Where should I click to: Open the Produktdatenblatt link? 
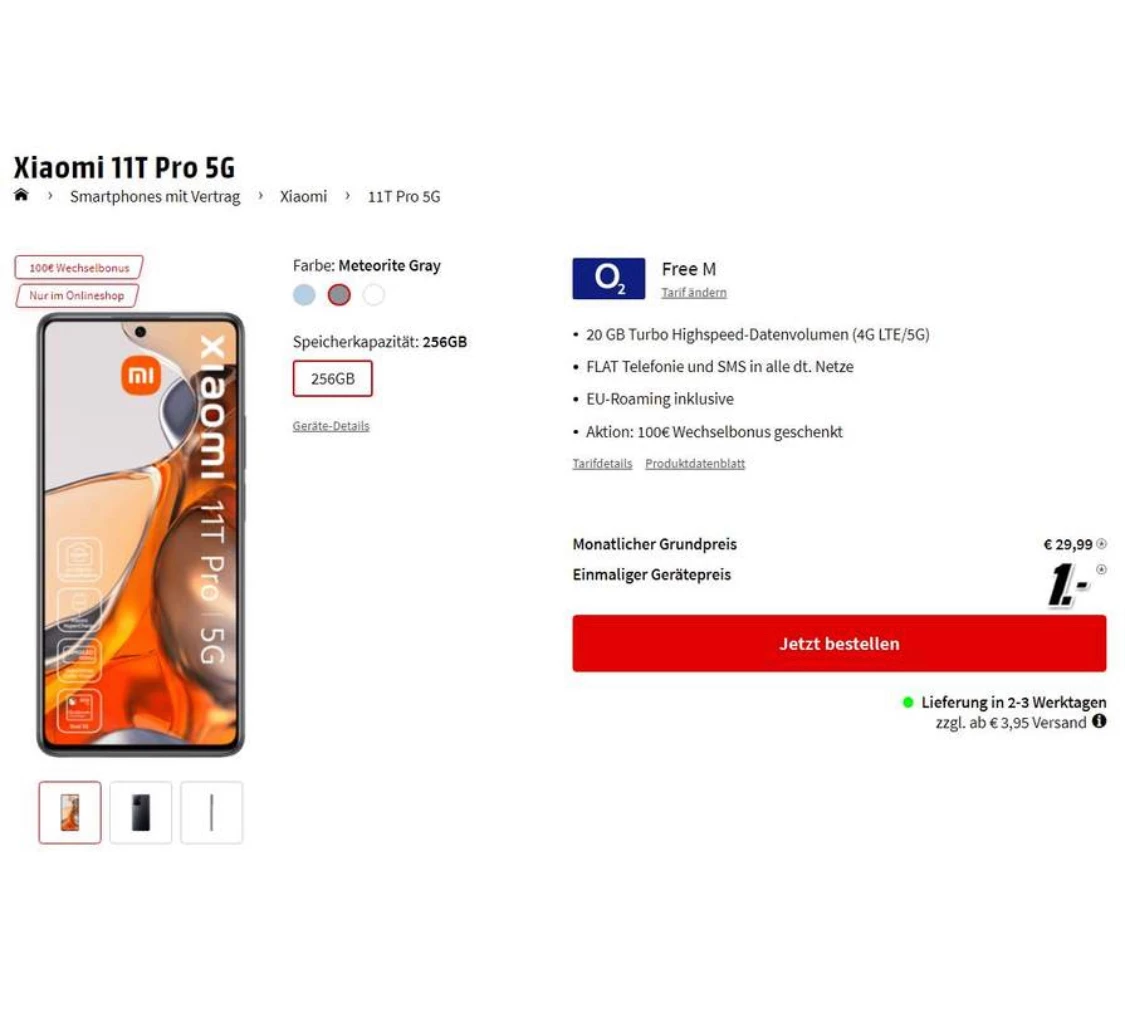point(695,463)
